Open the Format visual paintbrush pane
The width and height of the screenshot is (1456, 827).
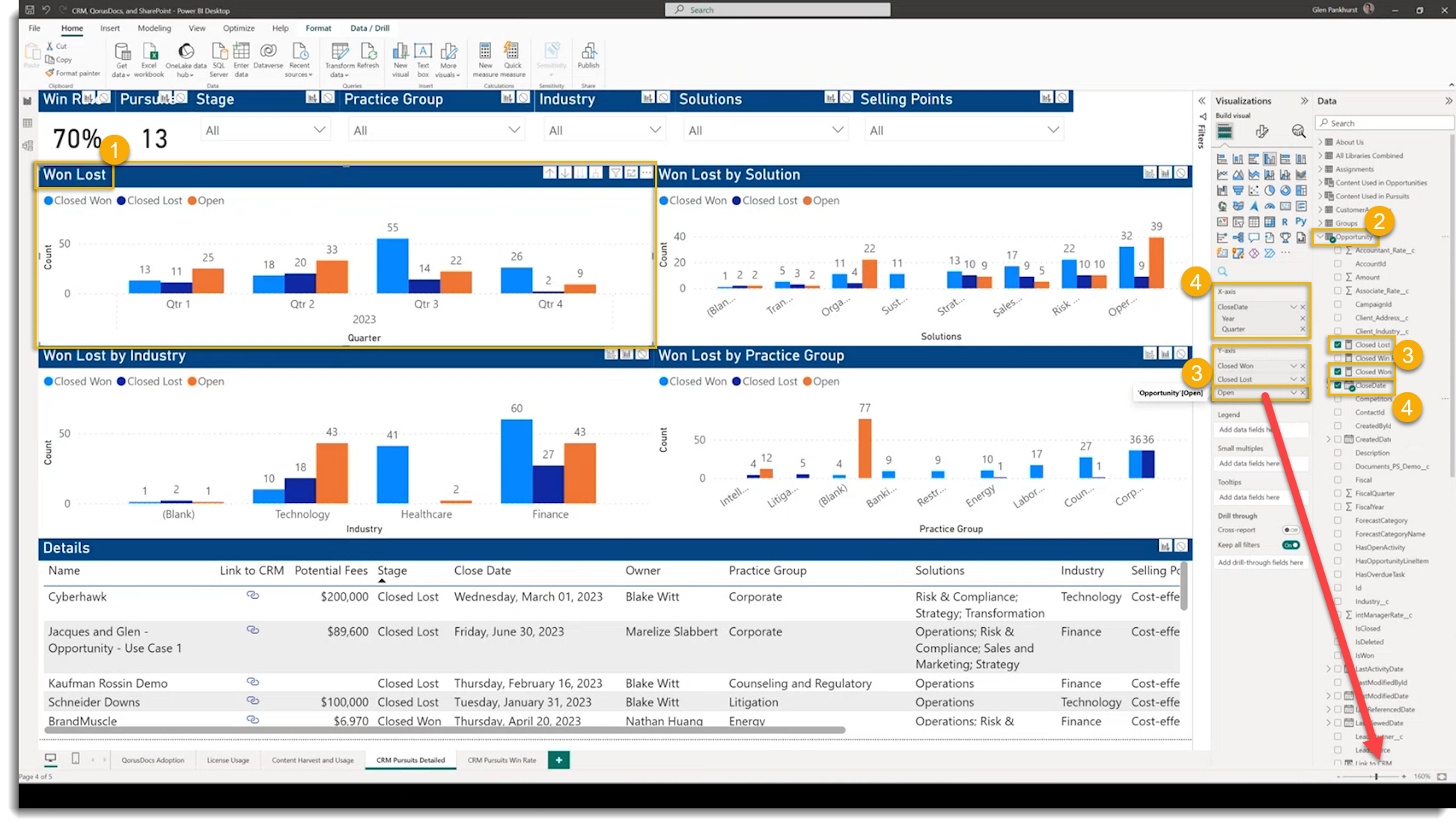[1262, 132]
